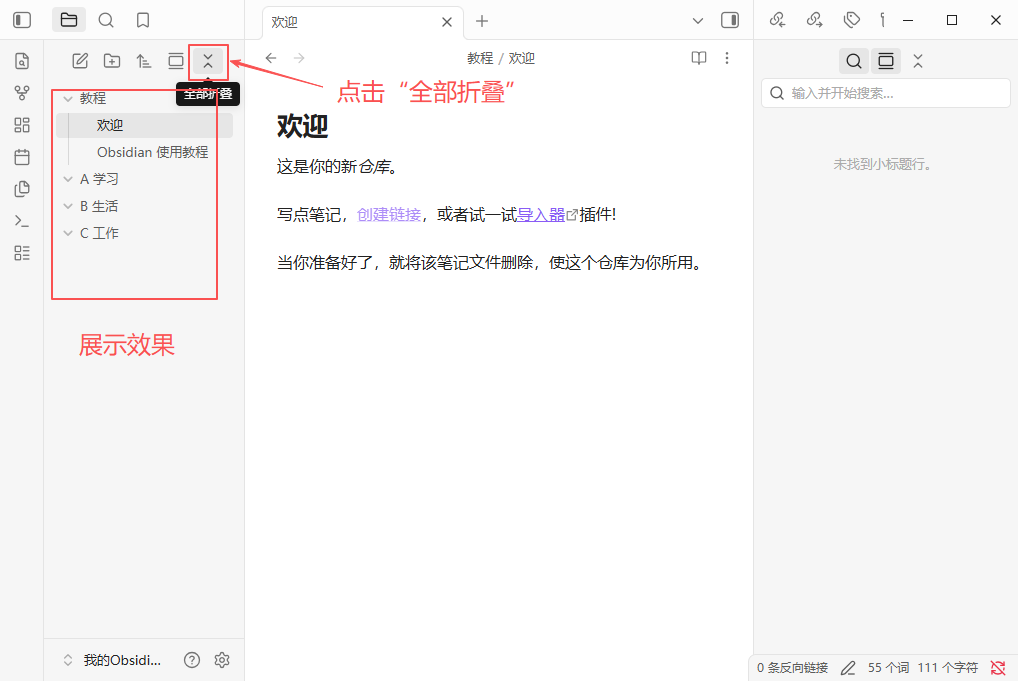Click the bottom ribbon list icon
The height and width of the screenshot is (681, 1018).
(22, 253)
